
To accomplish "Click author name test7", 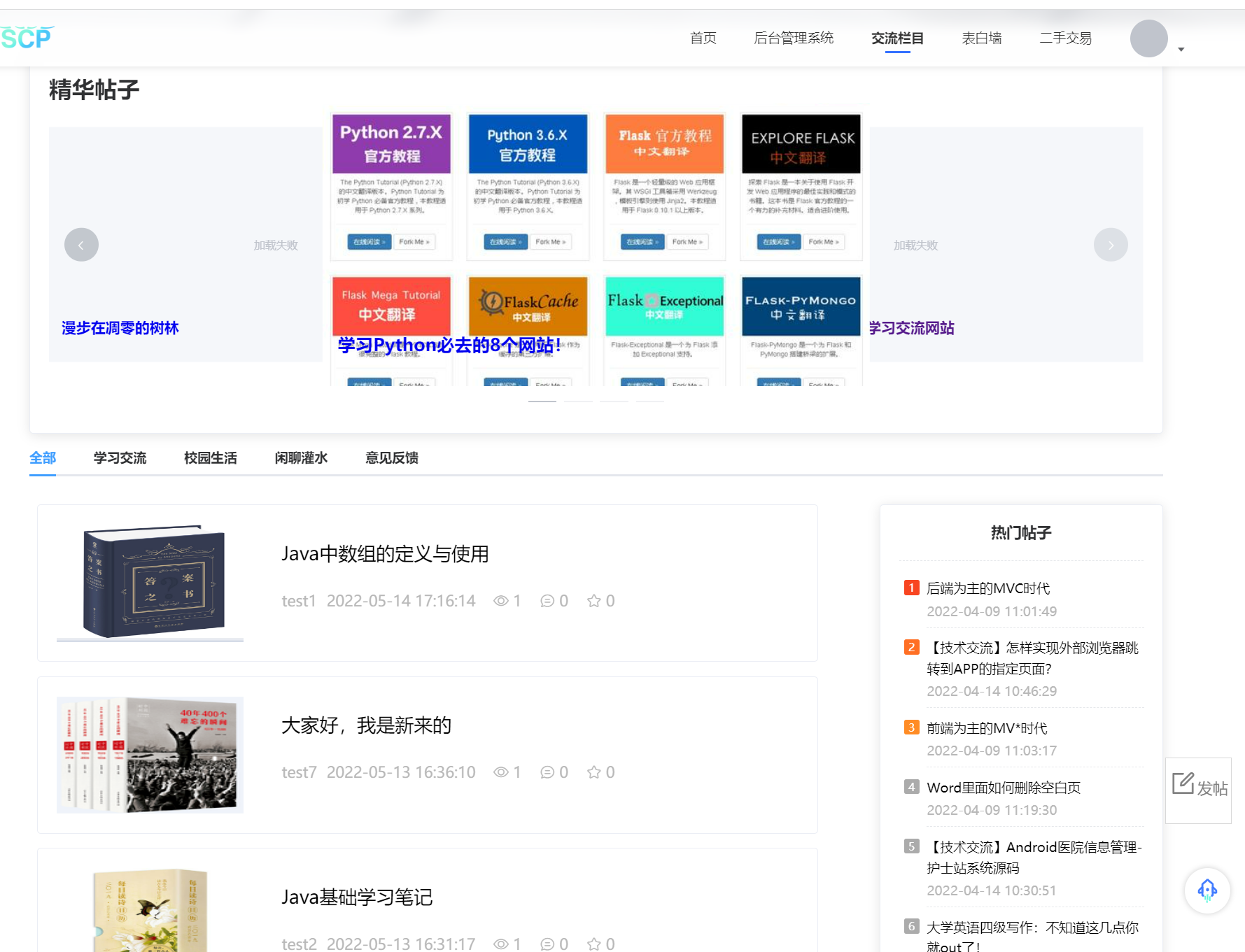I will [x=299, y=772].
